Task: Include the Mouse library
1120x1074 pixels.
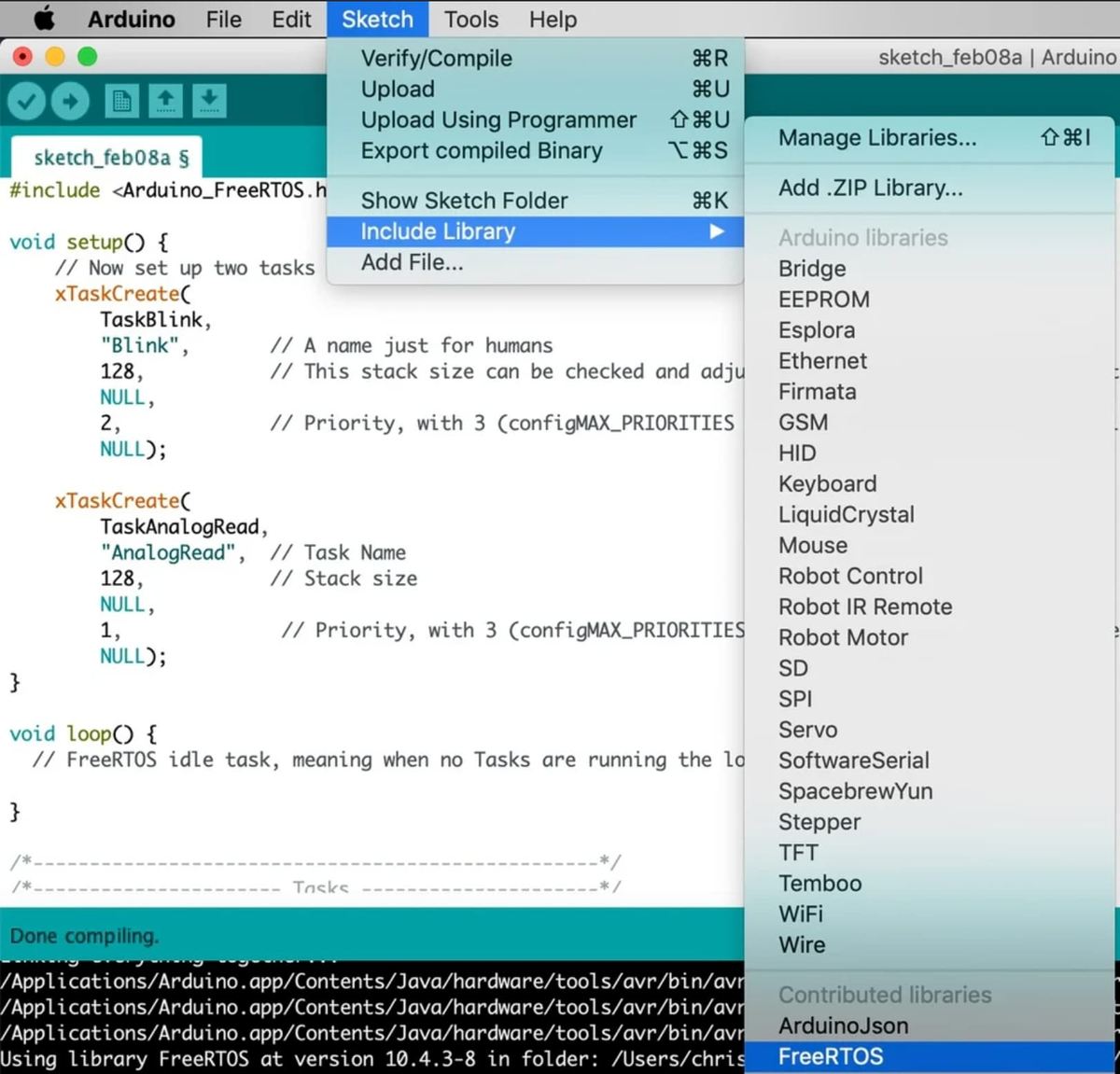Action: (x=930, y=545)
